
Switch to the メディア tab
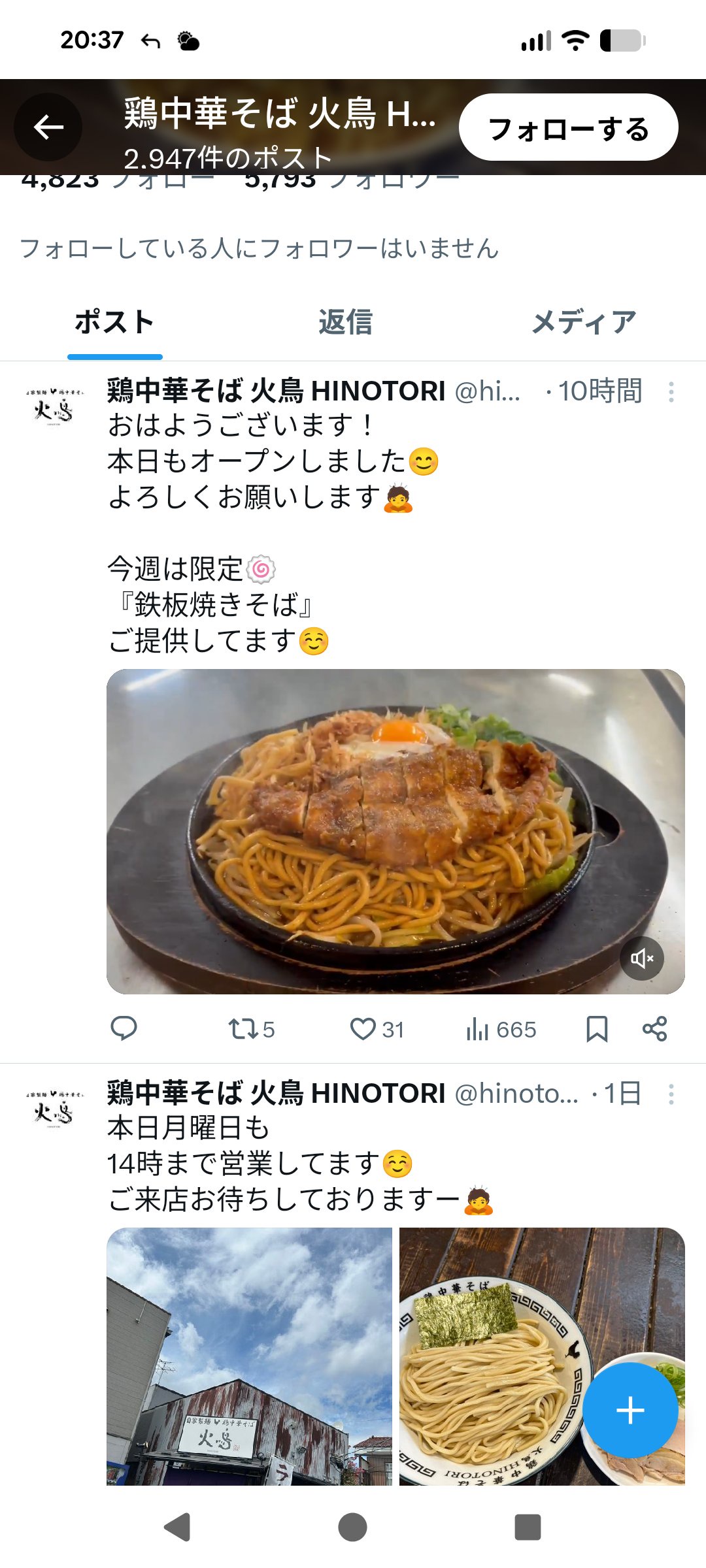click(584, 322)
